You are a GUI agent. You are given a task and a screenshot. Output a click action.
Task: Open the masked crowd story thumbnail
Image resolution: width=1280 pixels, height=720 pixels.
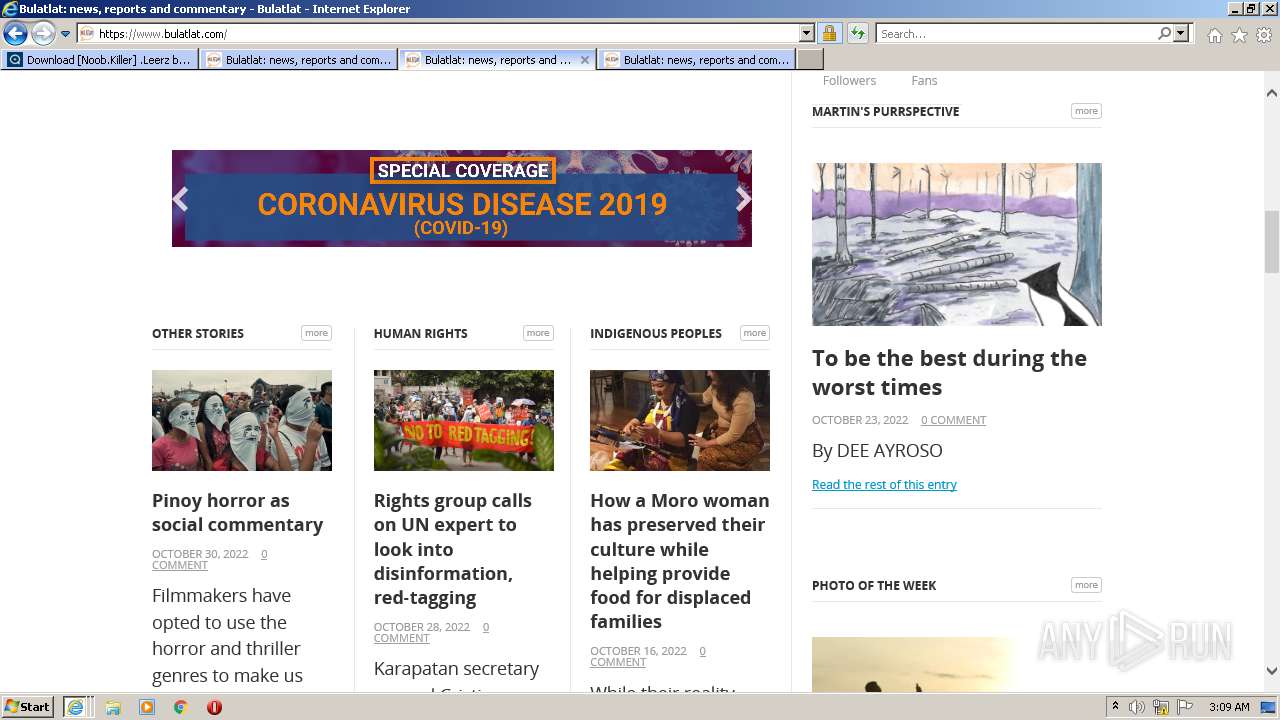pyautogui.click(x=242, y=420)
